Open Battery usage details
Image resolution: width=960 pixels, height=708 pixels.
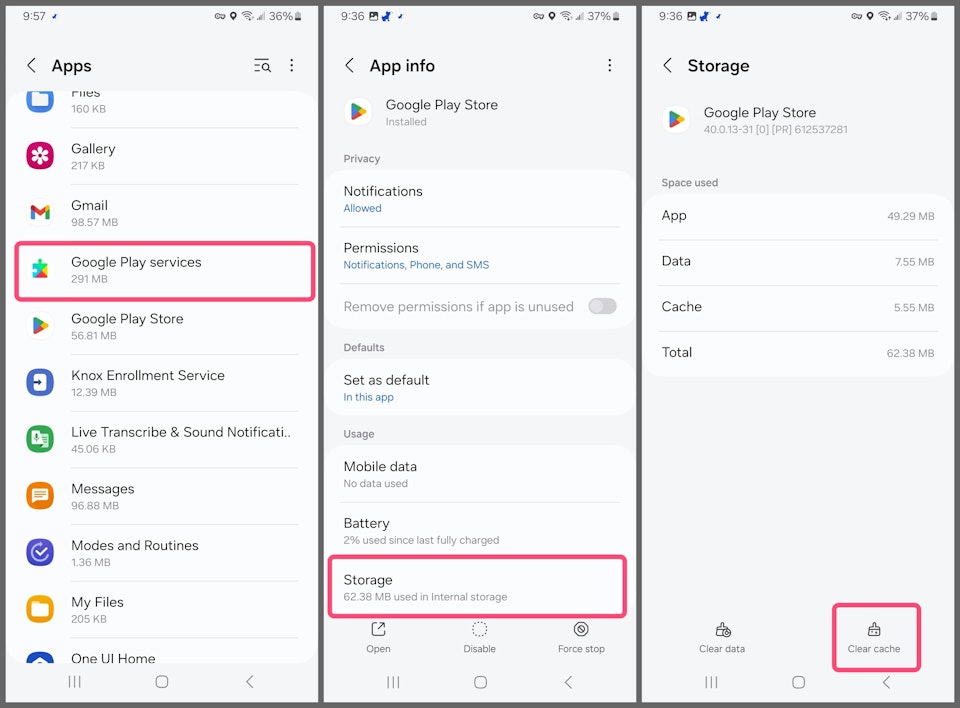point(479,531)
